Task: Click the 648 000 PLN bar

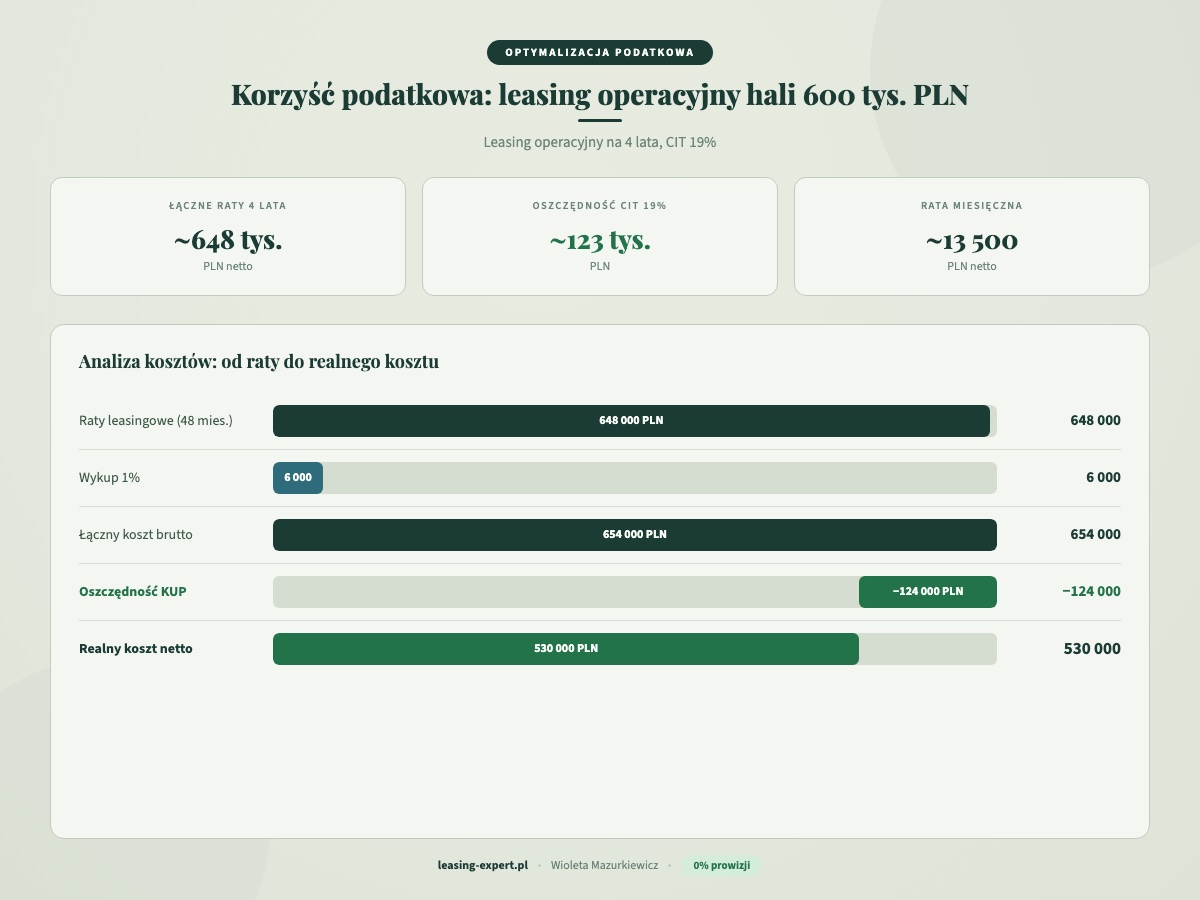Action: pos(630,421)
